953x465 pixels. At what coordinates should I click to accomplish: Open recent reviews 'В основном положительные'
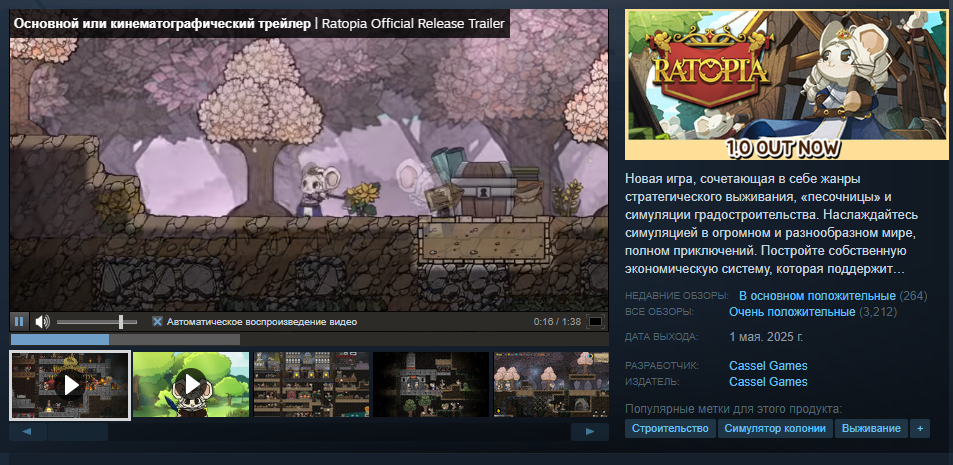tap(817, 296)
